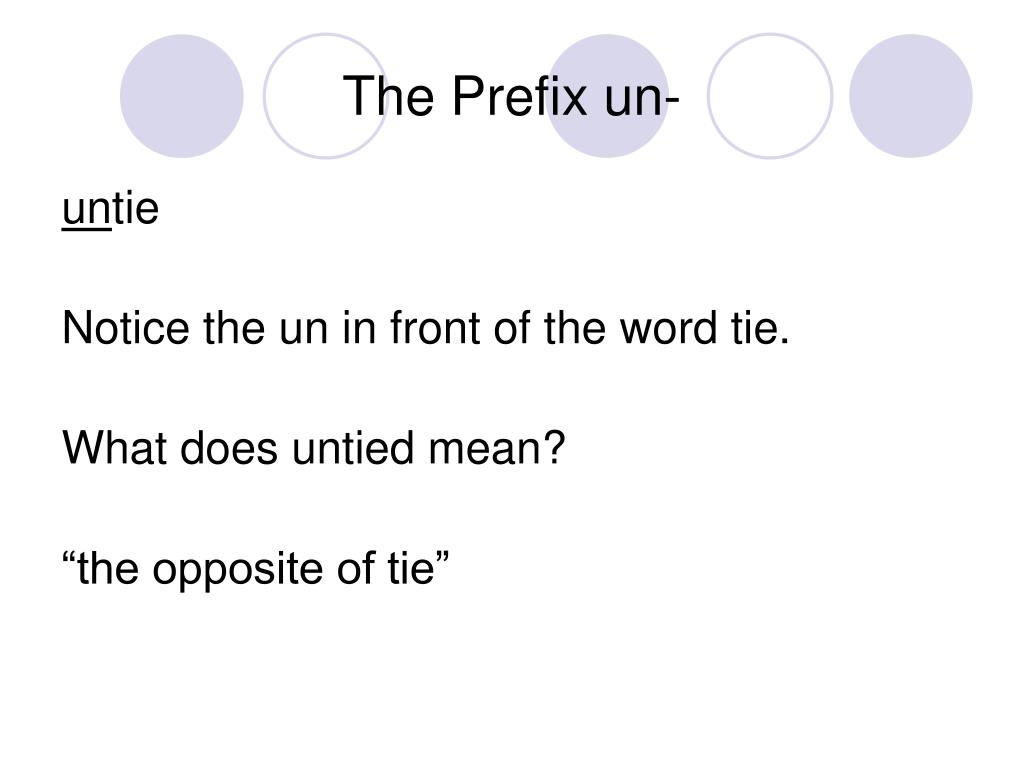Click the word "front" in the sentence
The image size is (1024, 768).
tap(435, 328)
